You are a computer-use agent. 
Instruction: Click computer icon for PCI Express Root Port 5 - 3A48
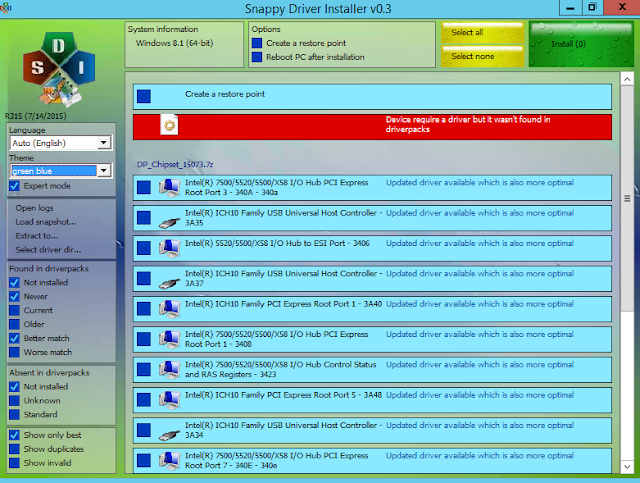point(169,400)
